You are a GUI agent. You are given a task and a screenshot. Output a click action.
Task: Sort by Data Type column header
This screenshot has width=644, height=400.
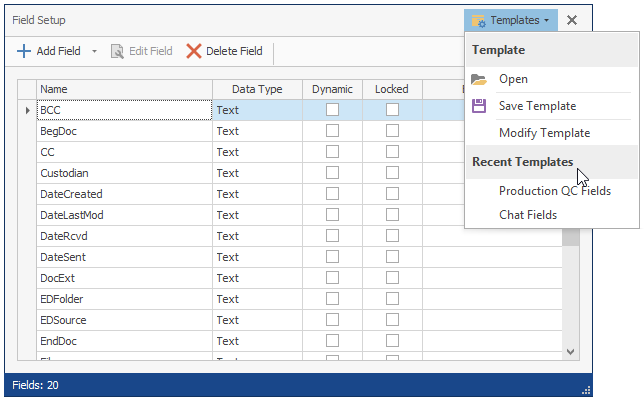coord(257,89)
